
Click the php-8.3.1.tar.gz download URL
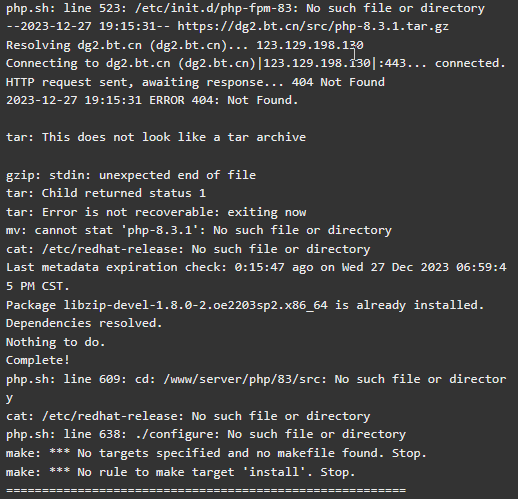[x=313, y=27]
